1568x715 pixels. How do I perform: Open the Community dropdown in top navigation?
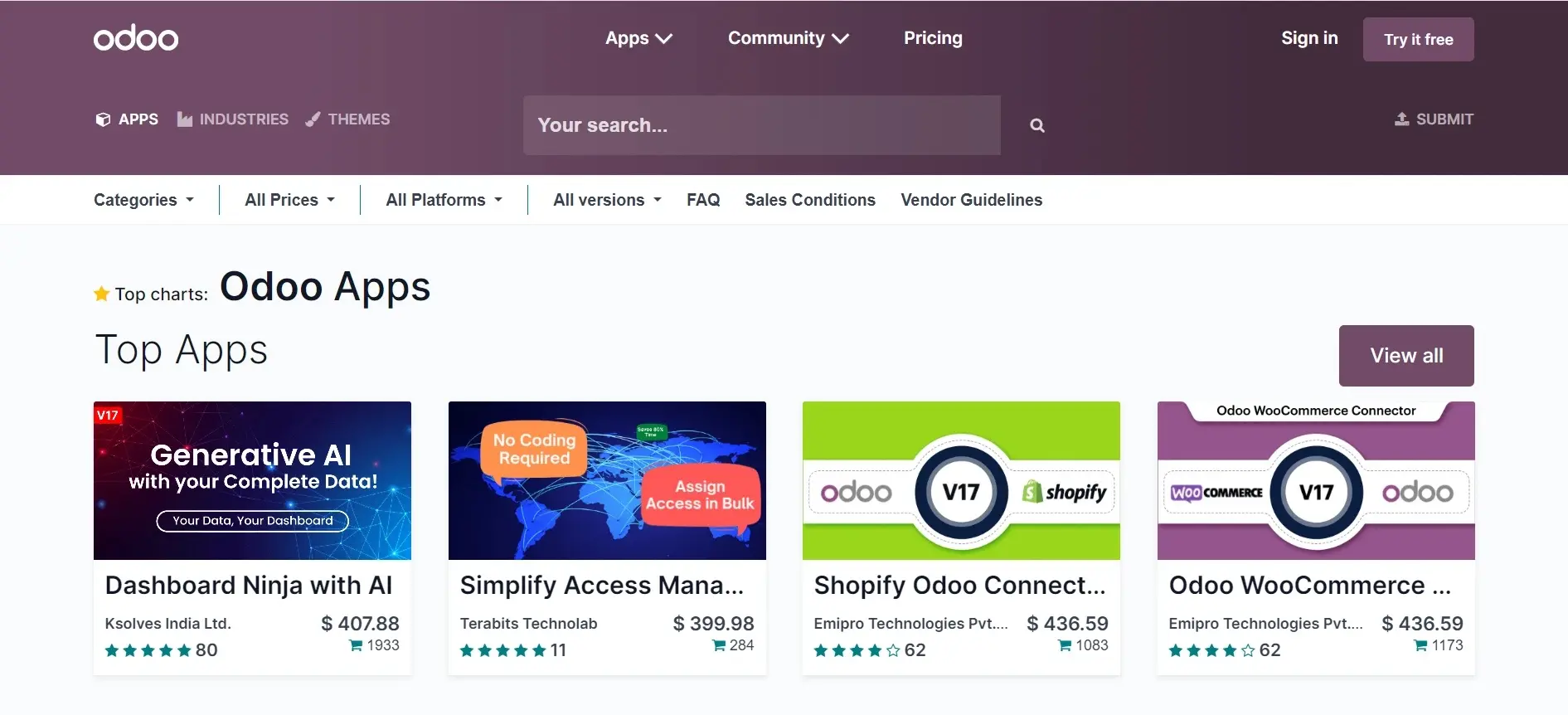click(788, 37)
